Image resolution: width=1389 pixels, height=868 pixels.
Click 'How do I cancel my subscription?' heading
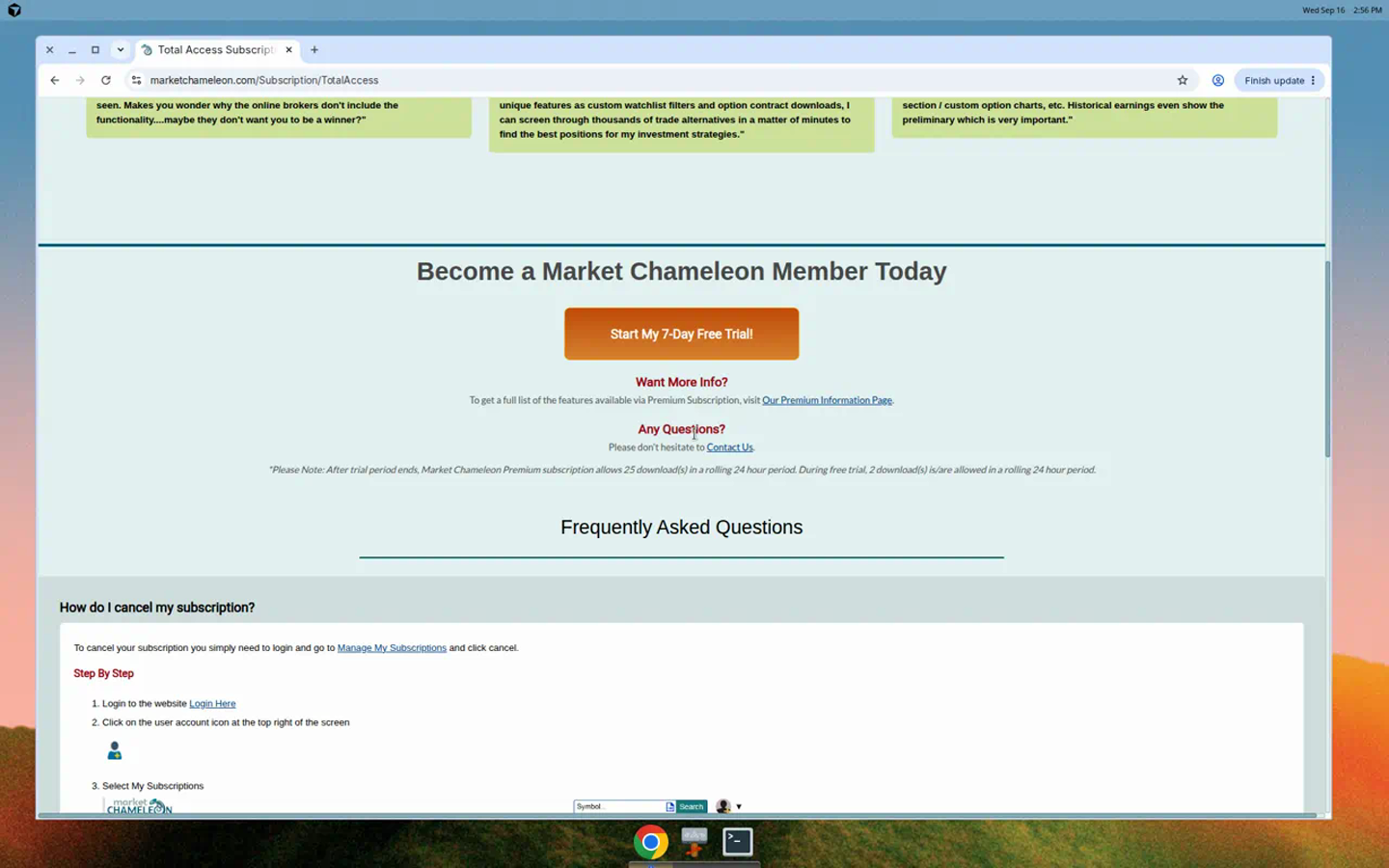click(157, 608)
